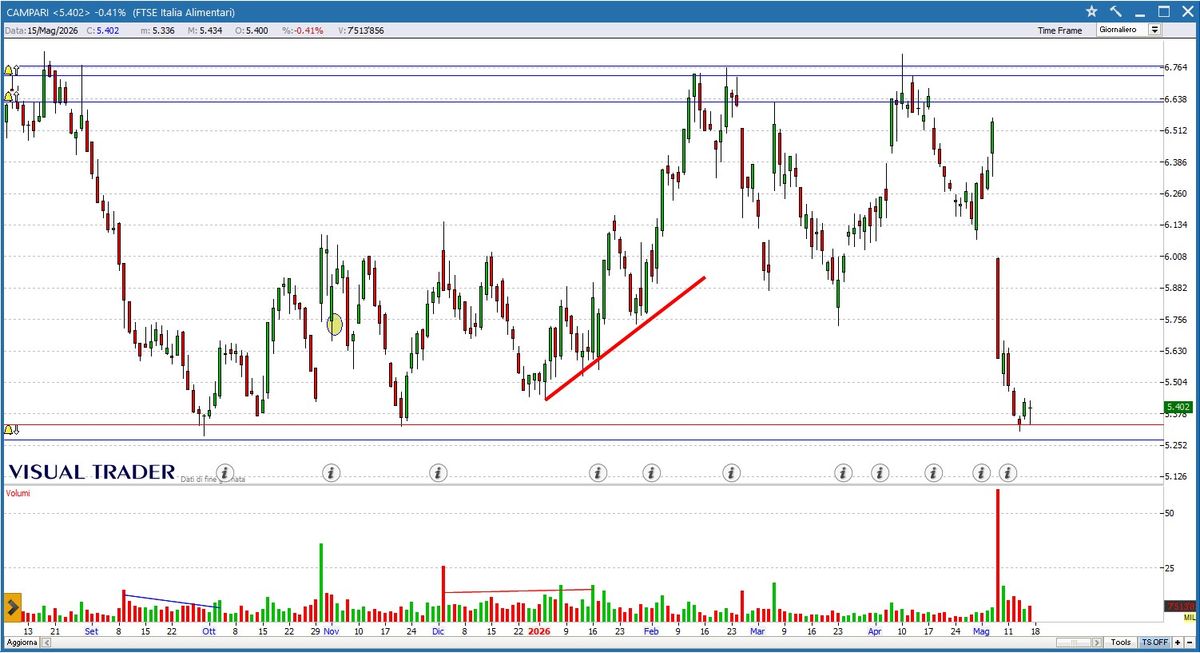This screenshot has width=1200, height=653.
Task: Open info marker below early April candles
Action: pyautogui.click(x=880, y=472)
